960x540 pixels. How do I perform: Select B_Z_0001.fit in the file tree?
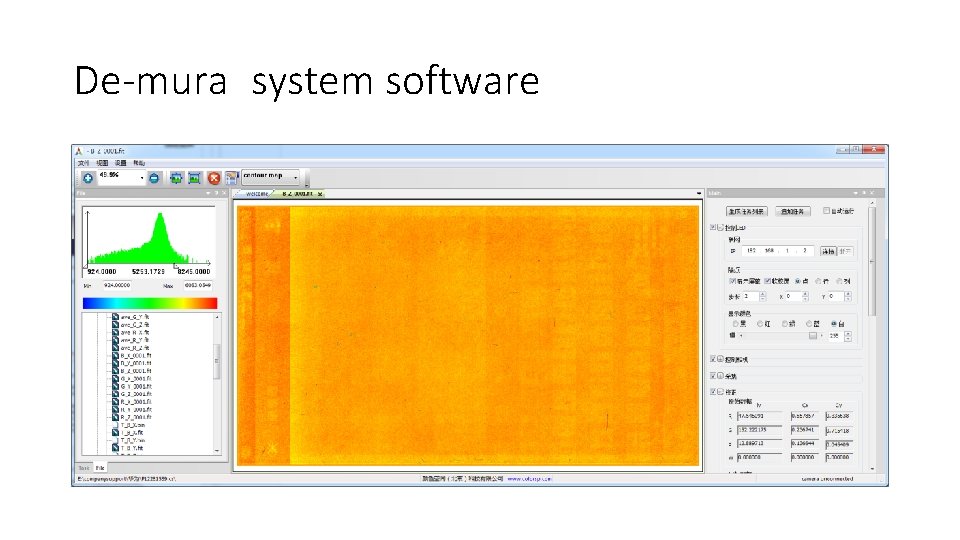pyautogui.click(x=136, y=370)
